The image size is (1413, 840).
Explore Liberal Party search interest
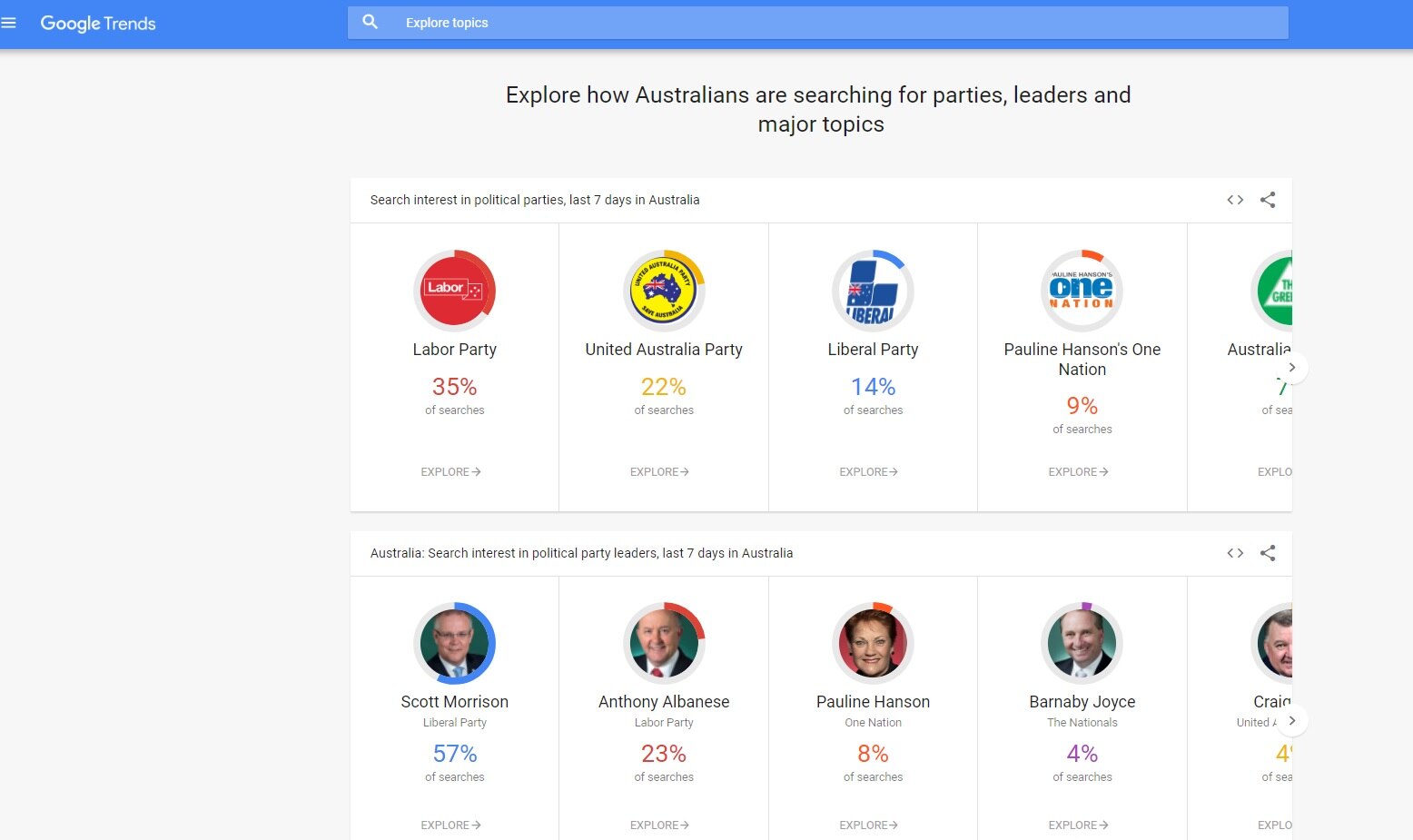(868, 472)
